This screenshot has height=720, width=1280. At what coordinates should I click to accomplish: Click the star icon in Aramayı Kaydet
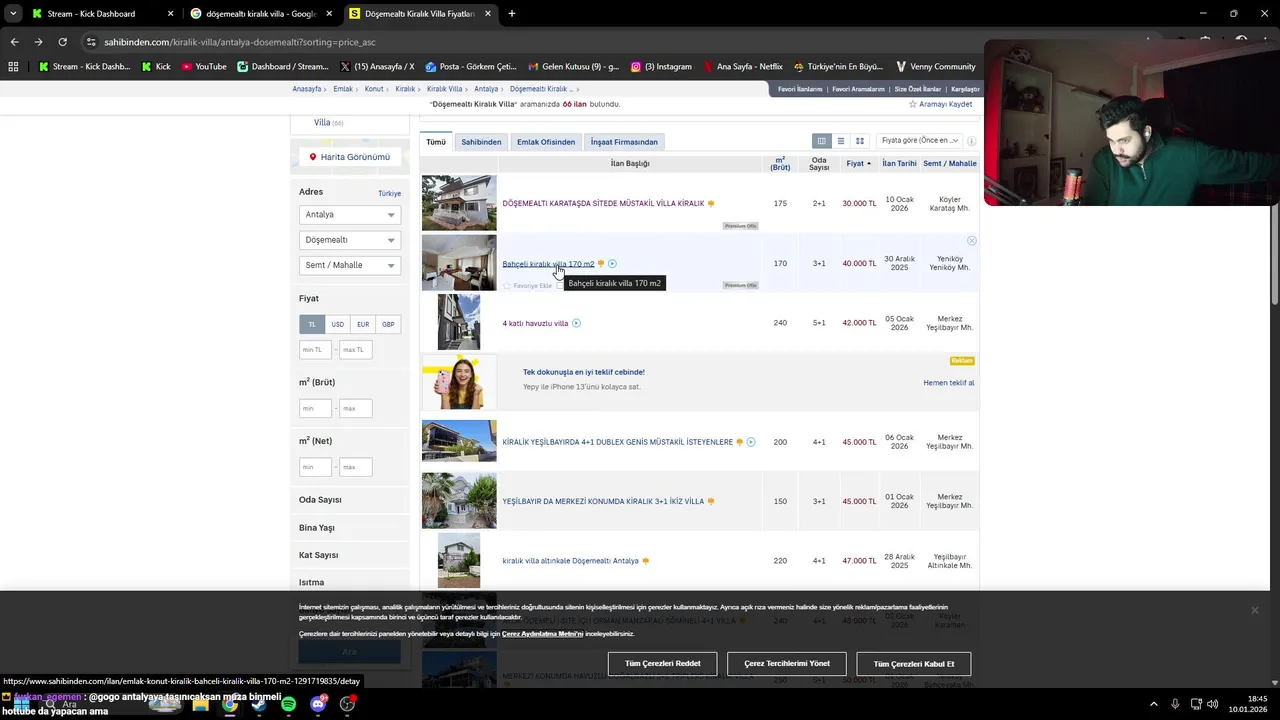913,104
